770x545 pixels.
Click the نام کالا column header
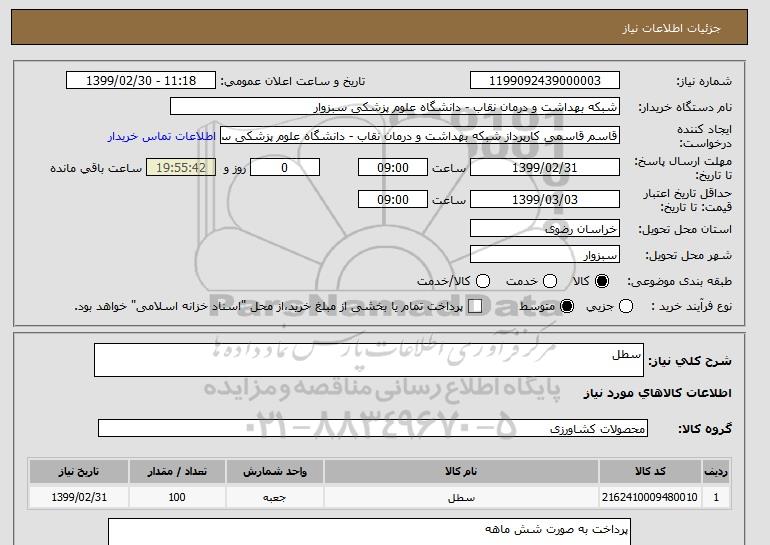point(461,471)
